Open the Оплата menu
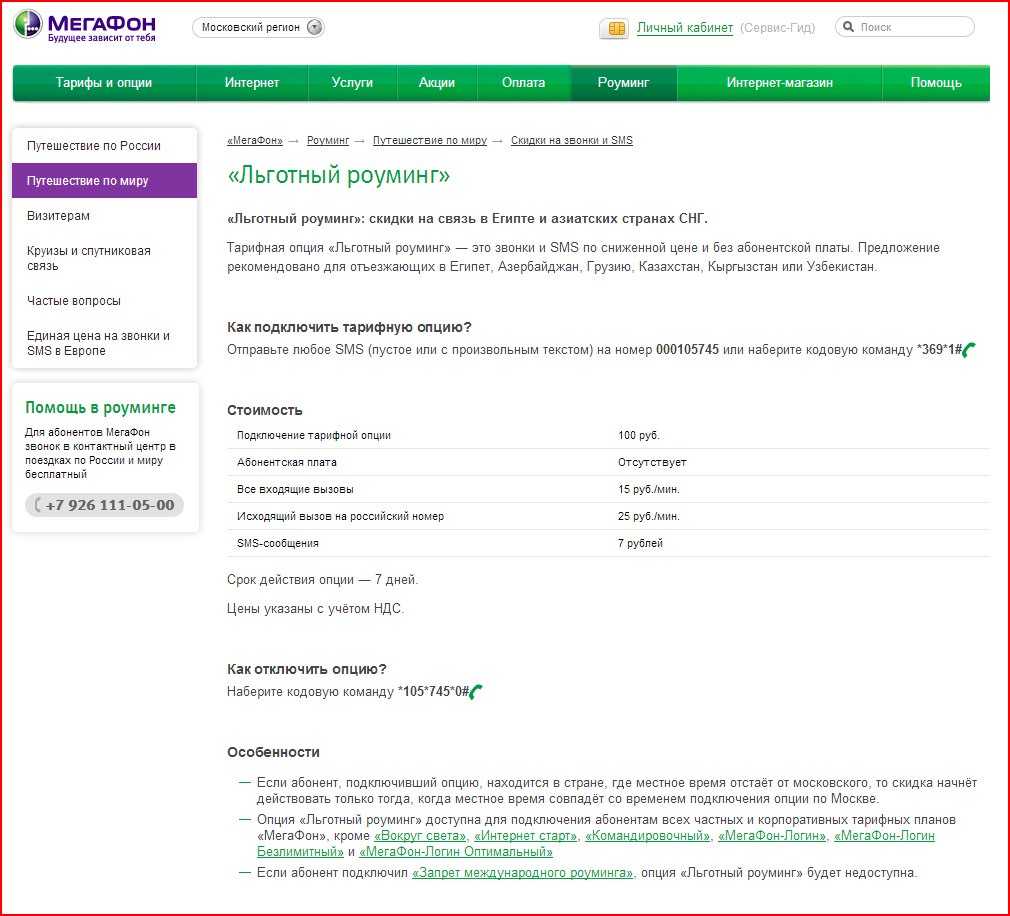Viewport: 1010px width, 916px height. click(x=524, y=82)
